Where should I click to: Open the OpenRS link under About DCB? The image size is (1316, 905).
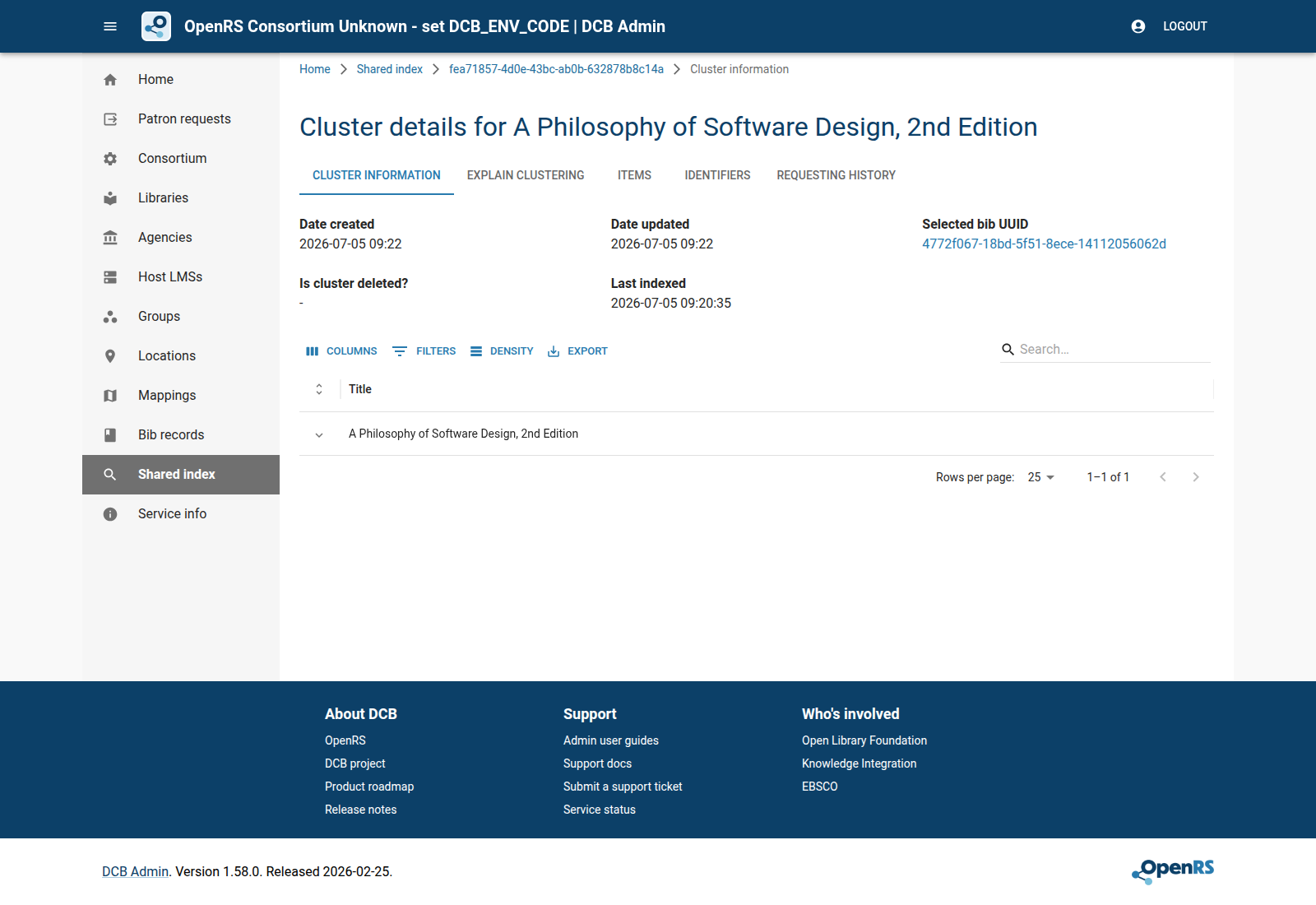pos(345,740)
